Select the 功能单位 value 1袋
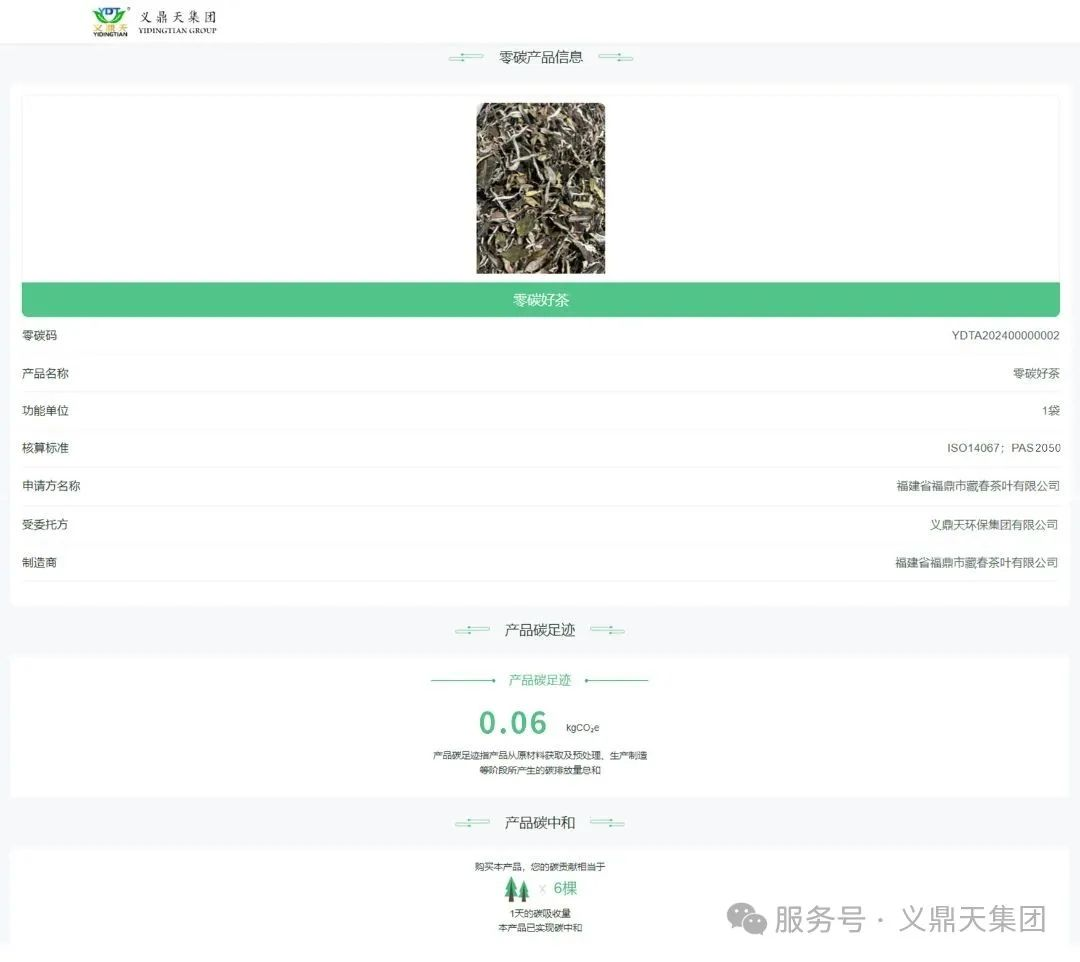Viewport: 1080px width, 962px height. [x=1051, y=411]
